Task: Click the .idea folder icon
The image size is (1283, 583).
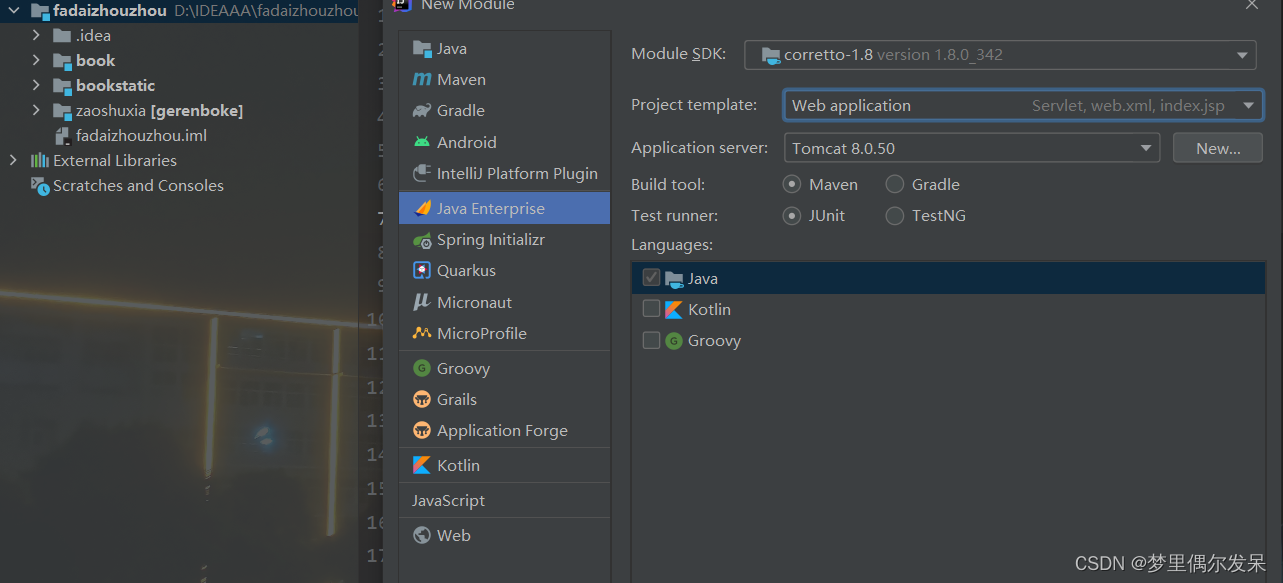Action: (63, 35)
